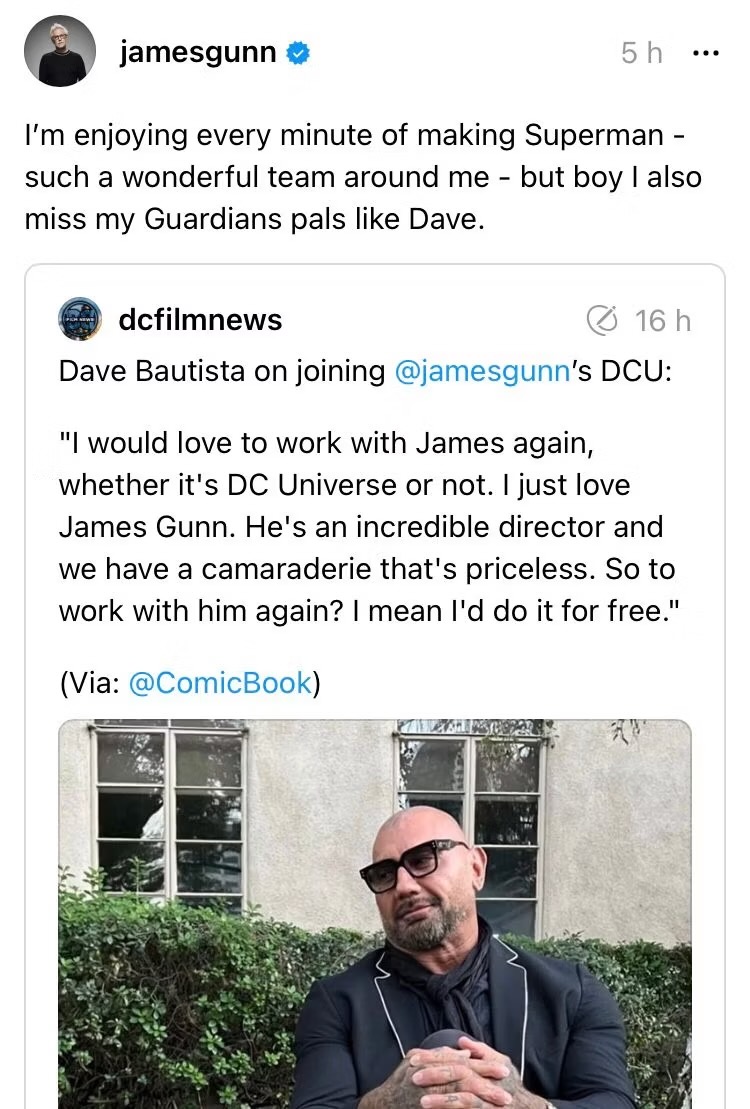Open the three-dot more options menu
The width and height of the screenshot is (750, 1109).
705,53
